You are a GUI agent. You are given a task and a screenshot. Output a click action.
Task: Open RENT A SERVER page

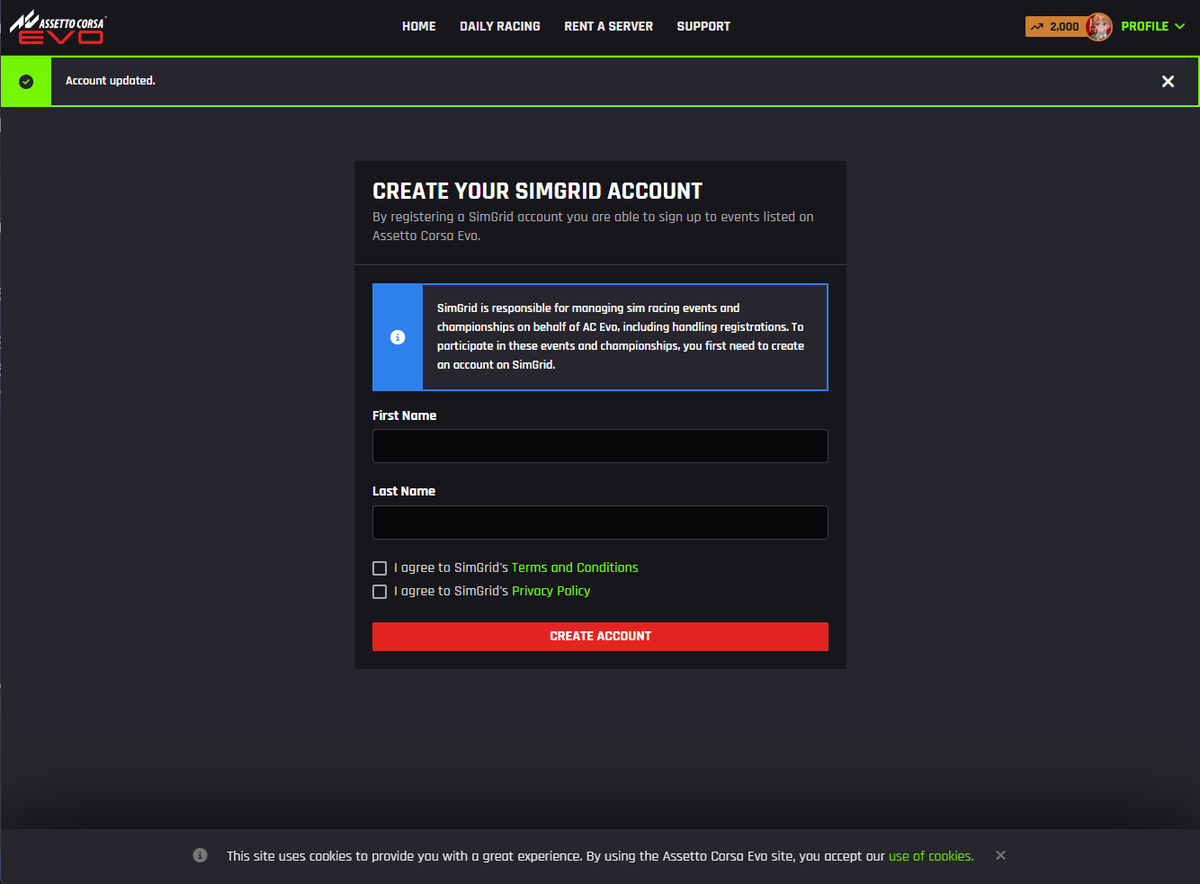coord(608,26)
